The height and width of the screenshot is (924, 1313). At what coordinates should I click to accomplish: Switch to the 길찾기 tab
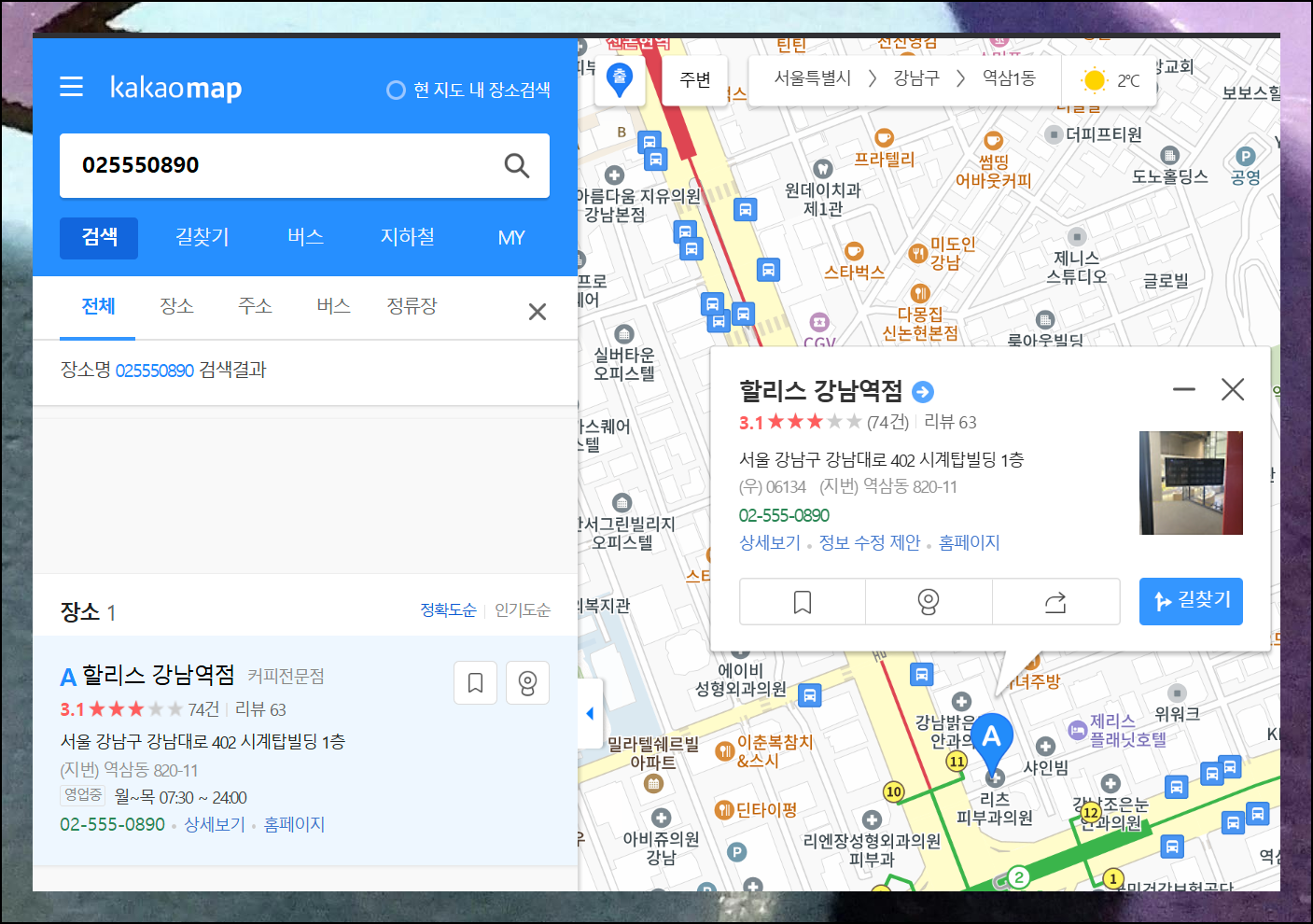click(202, 238)
